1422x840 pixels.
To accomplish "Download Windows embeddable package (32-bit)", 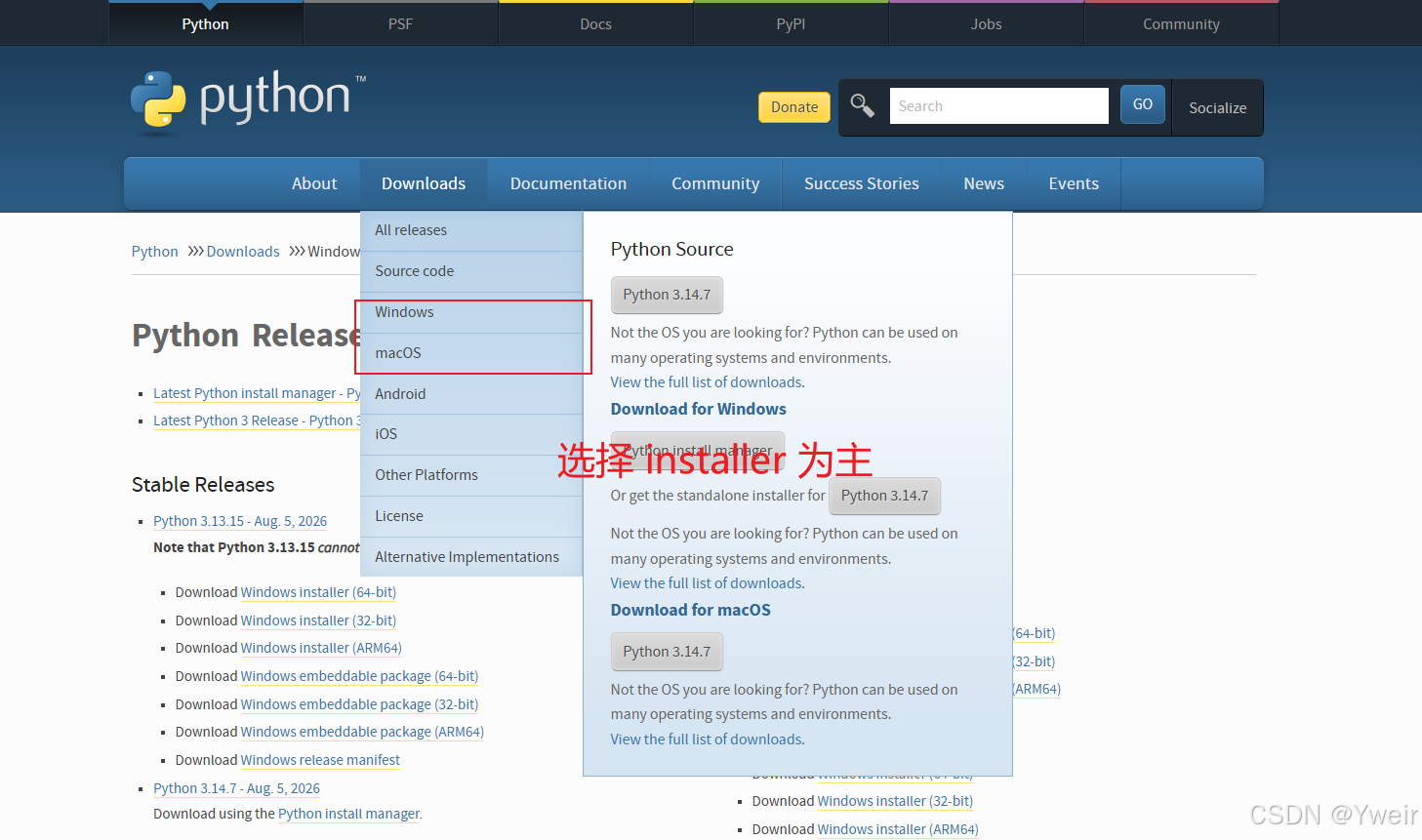I will (359, 704).
